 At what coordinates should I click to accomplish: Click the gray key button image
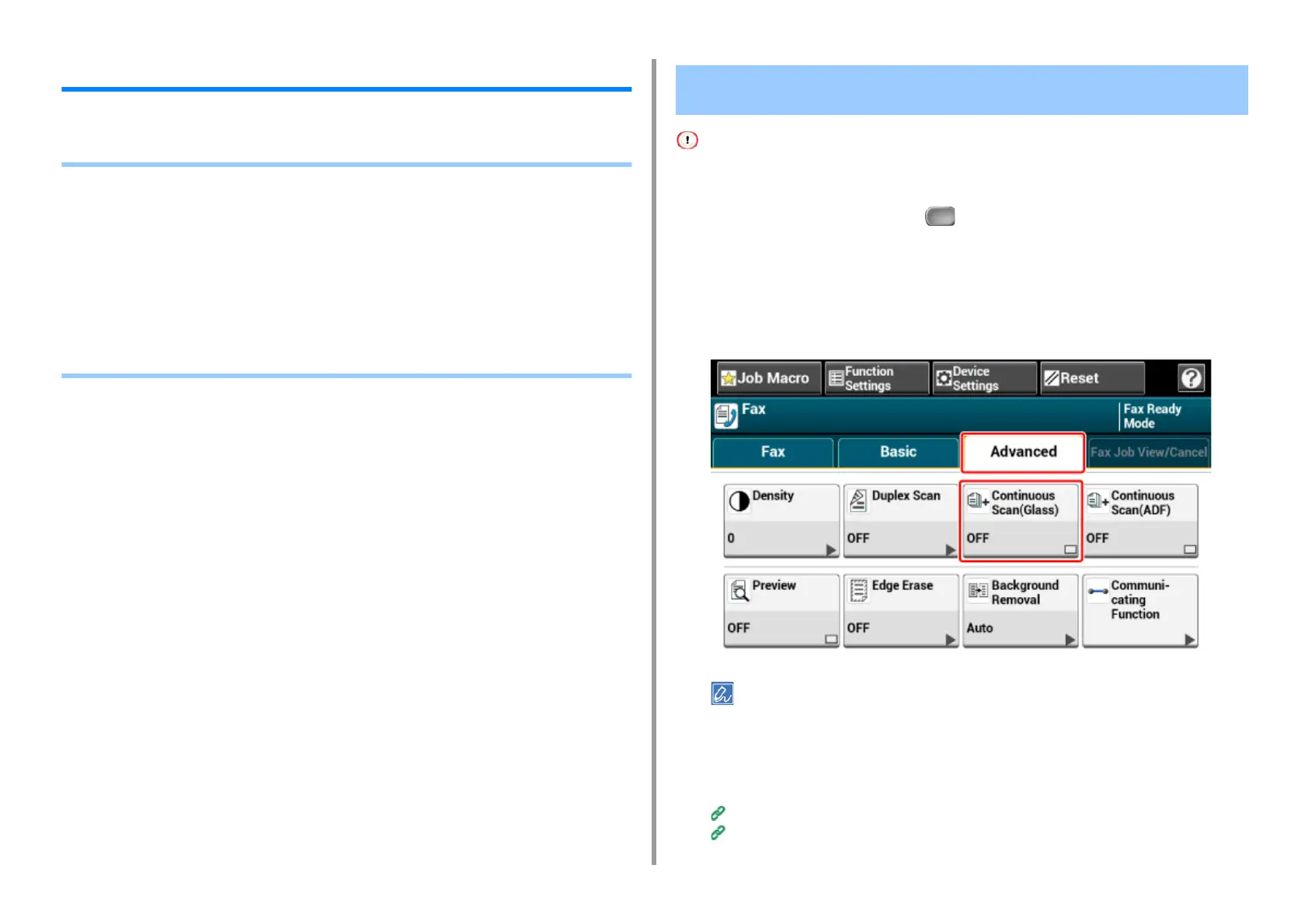[x=940, y=216]
